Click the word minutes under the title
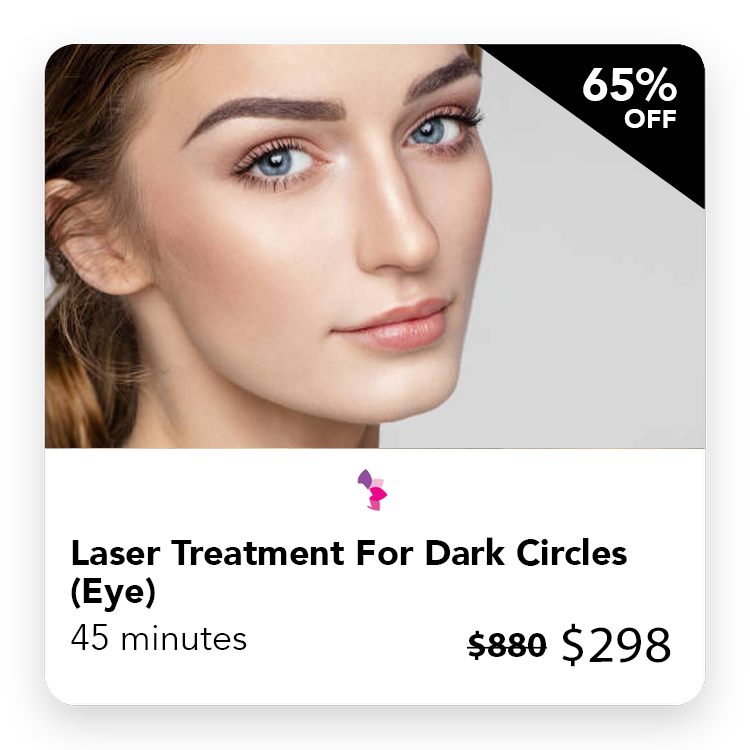750x750 pixels. click(x=184, y=639)
